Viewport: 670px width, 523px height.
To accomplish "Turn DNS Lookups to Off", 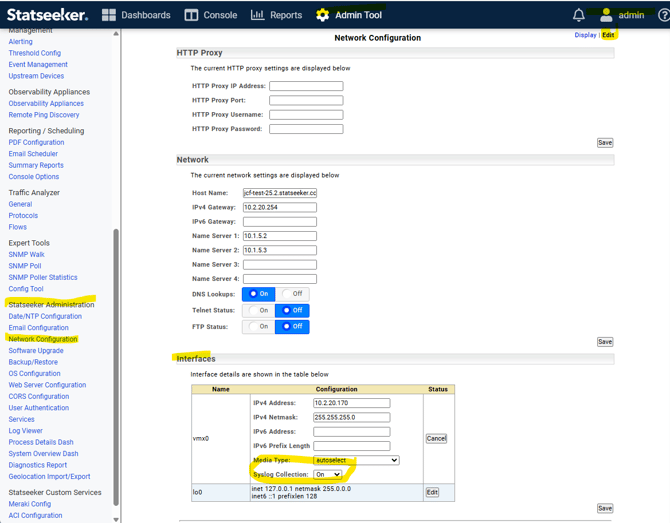I will 293,294.
